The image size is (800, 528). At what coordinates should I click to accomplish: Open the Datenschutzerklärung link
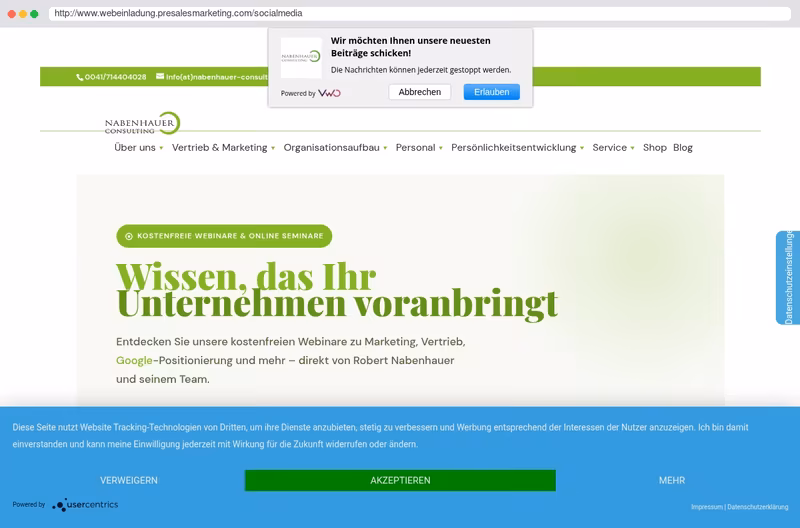(758, 507)
